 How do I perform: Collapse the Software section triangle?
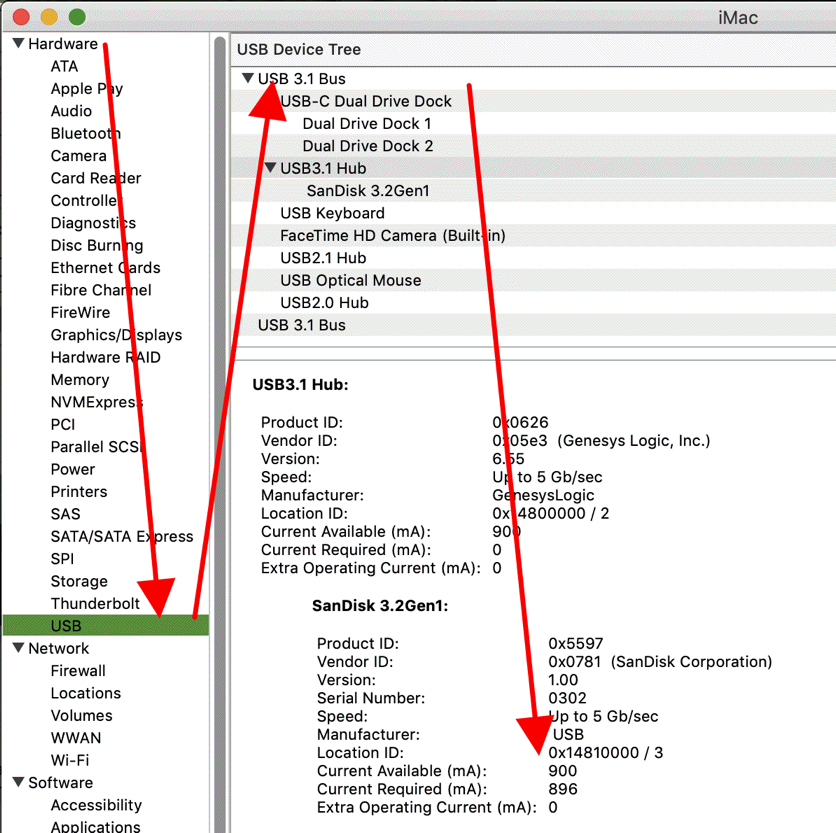(x=18, y=782)
